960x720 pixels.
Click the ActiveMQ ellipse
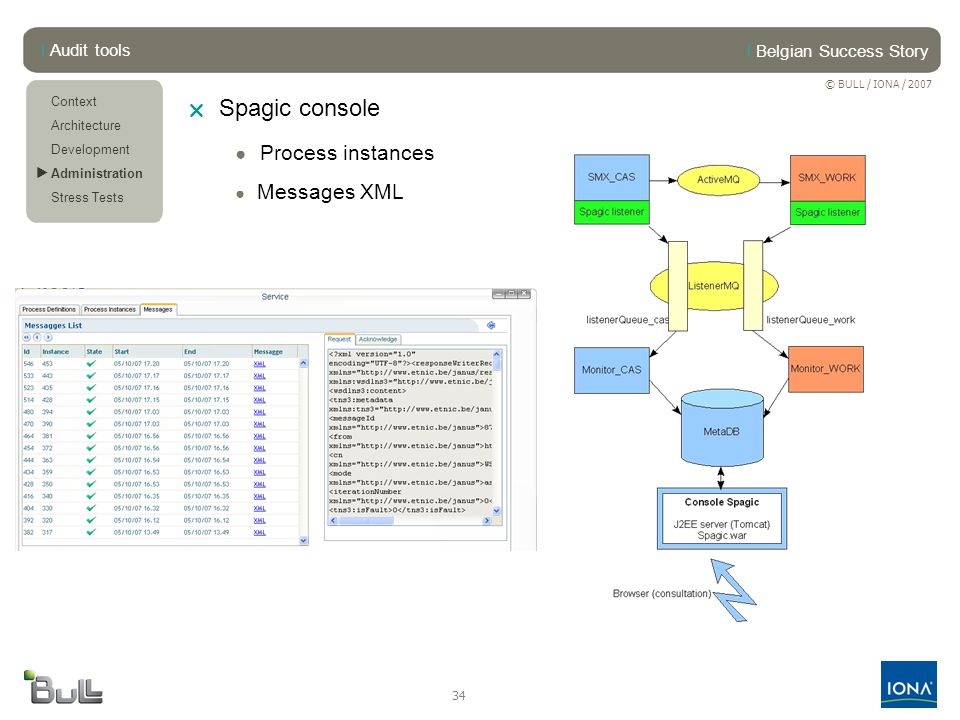[x=718, y=179]
